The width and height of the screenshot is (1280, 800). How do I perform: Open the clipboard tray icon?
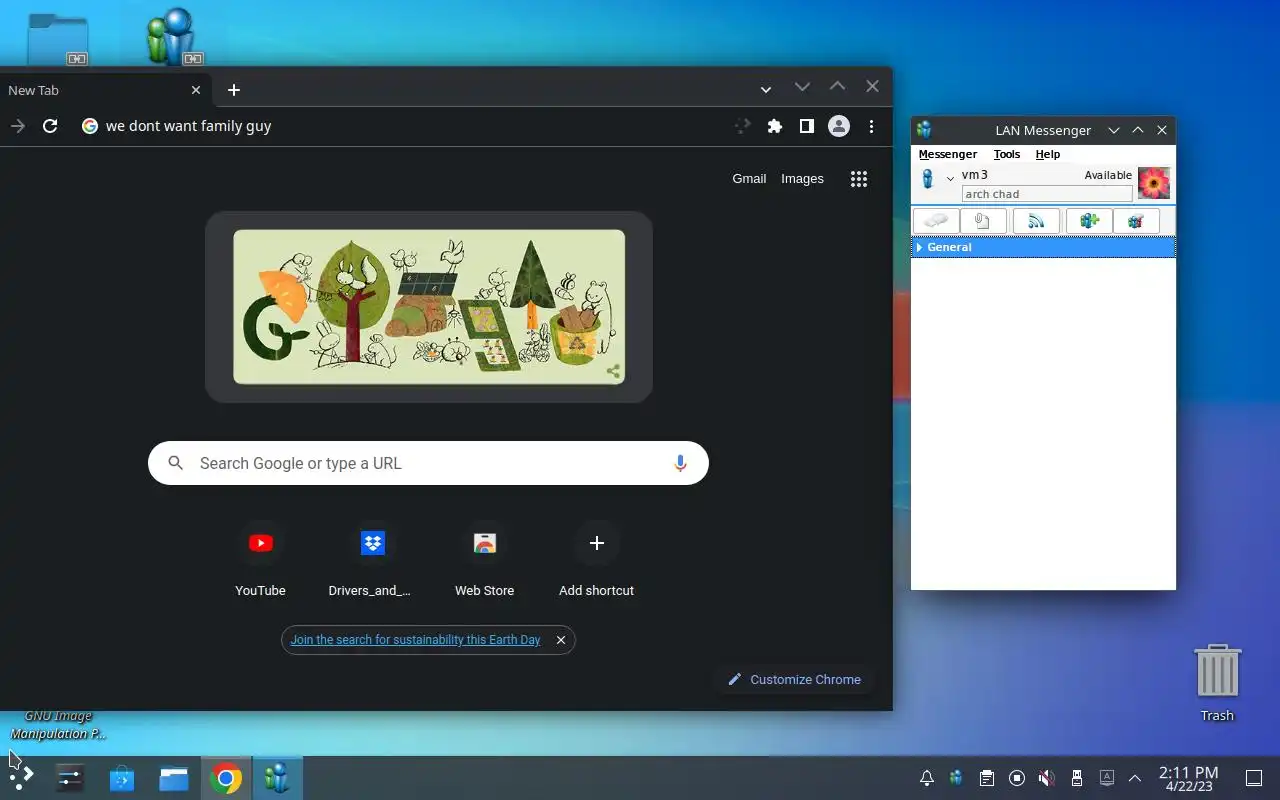[987, 778]
